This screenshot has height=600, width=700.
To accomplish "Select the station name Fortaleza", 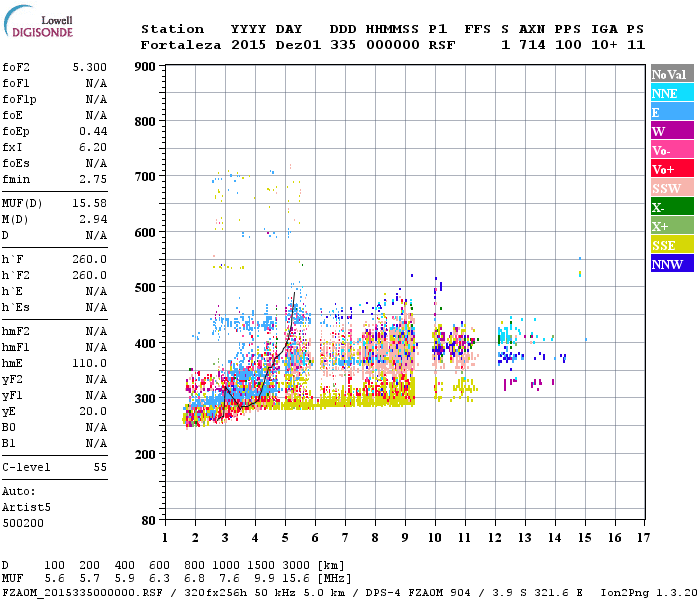I will pos(181,45).
